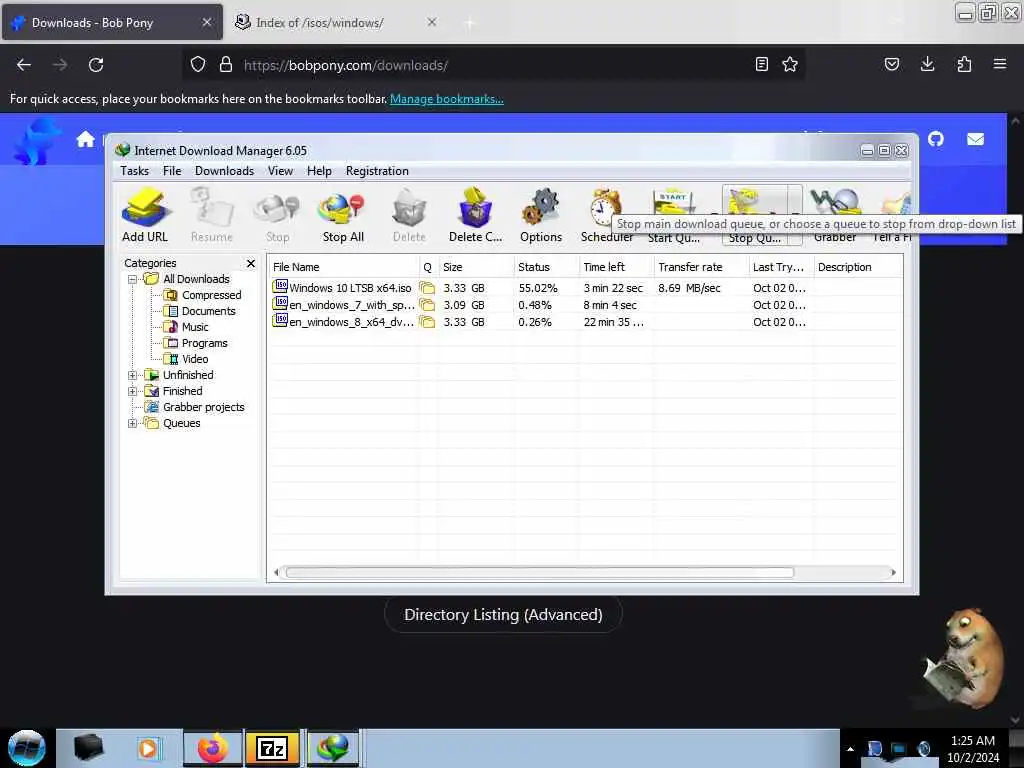Open the Registration menu
Viewport: 1024px width, 768px height.
[x=377, y=171]
